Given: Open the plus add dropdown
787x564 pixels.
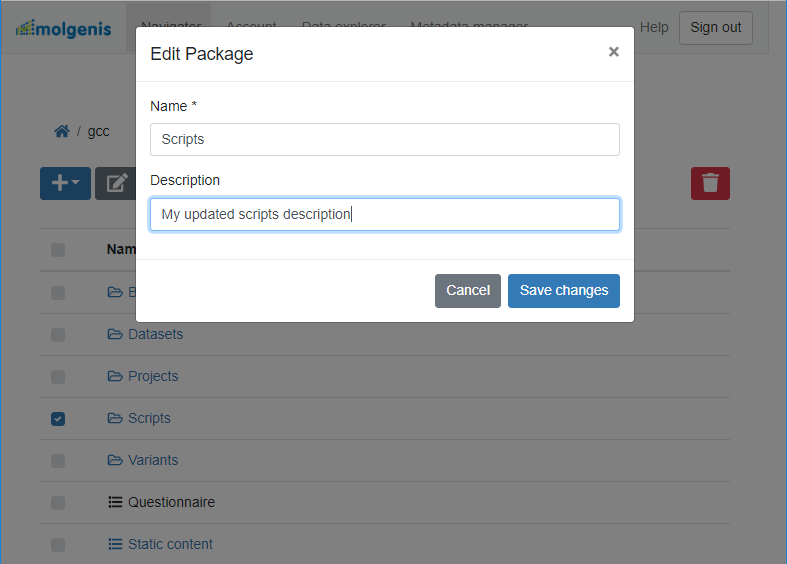Looking at the screenshot, I should point(65,183).
